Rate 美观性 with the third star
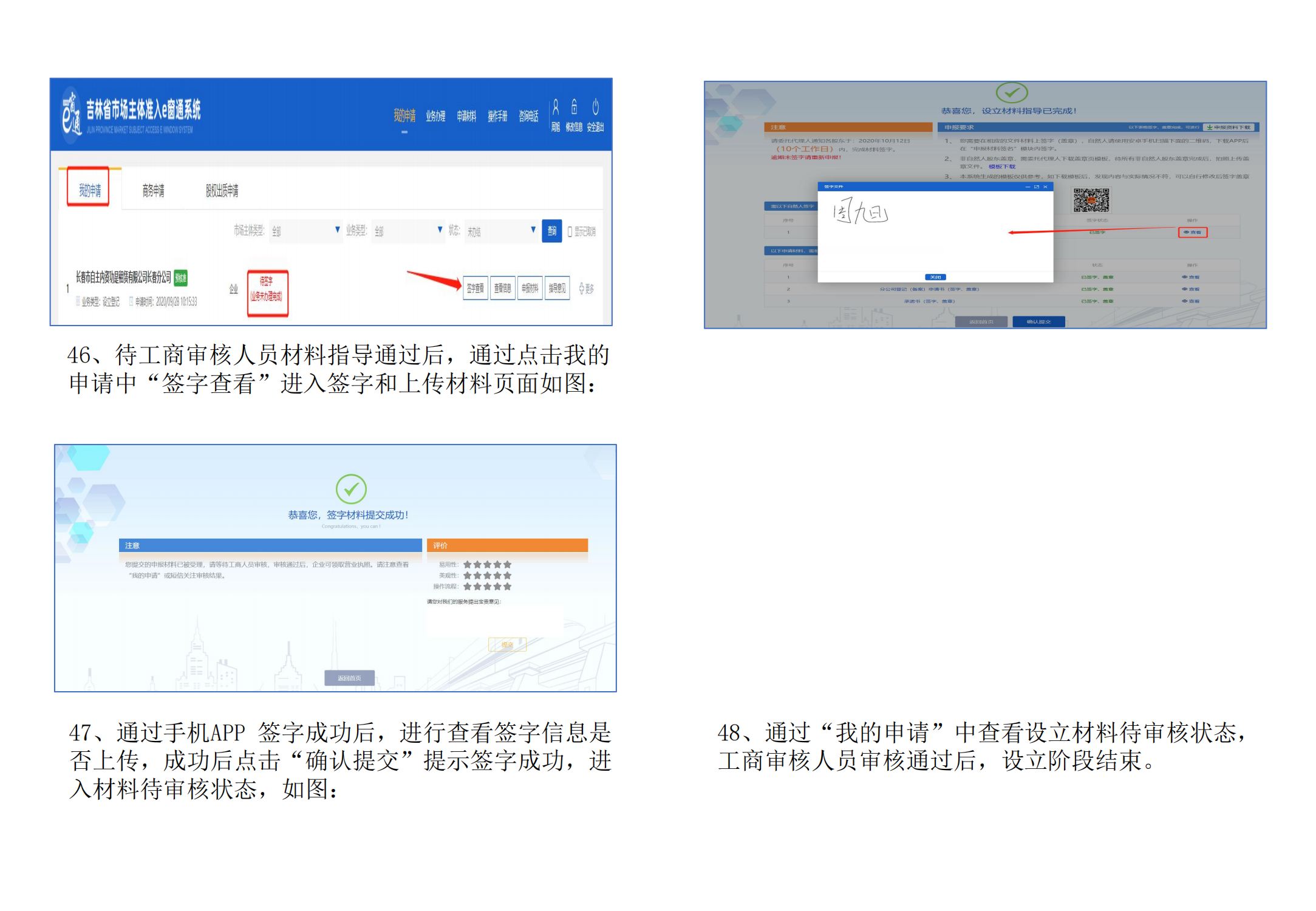 point(488,576)
